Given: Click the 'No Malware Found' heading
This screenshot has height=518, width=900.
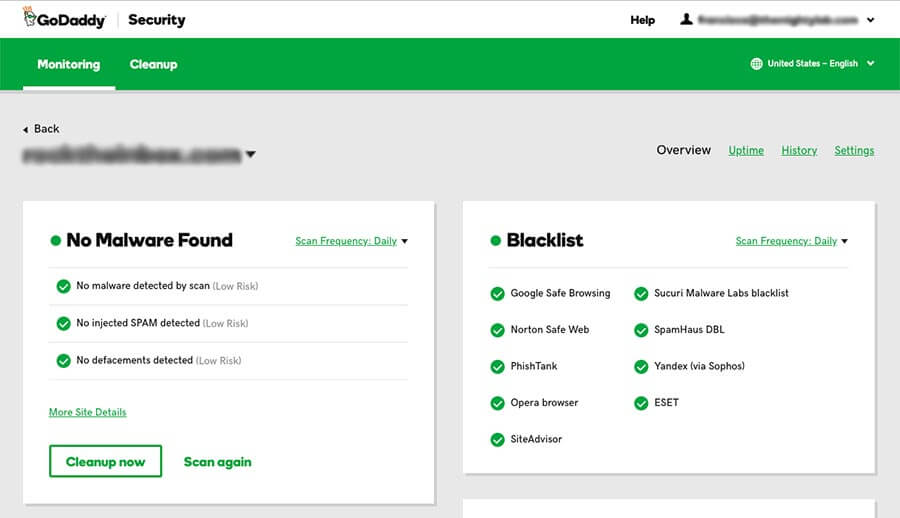Looking at the screenshot, I should [x=149, y=240].
